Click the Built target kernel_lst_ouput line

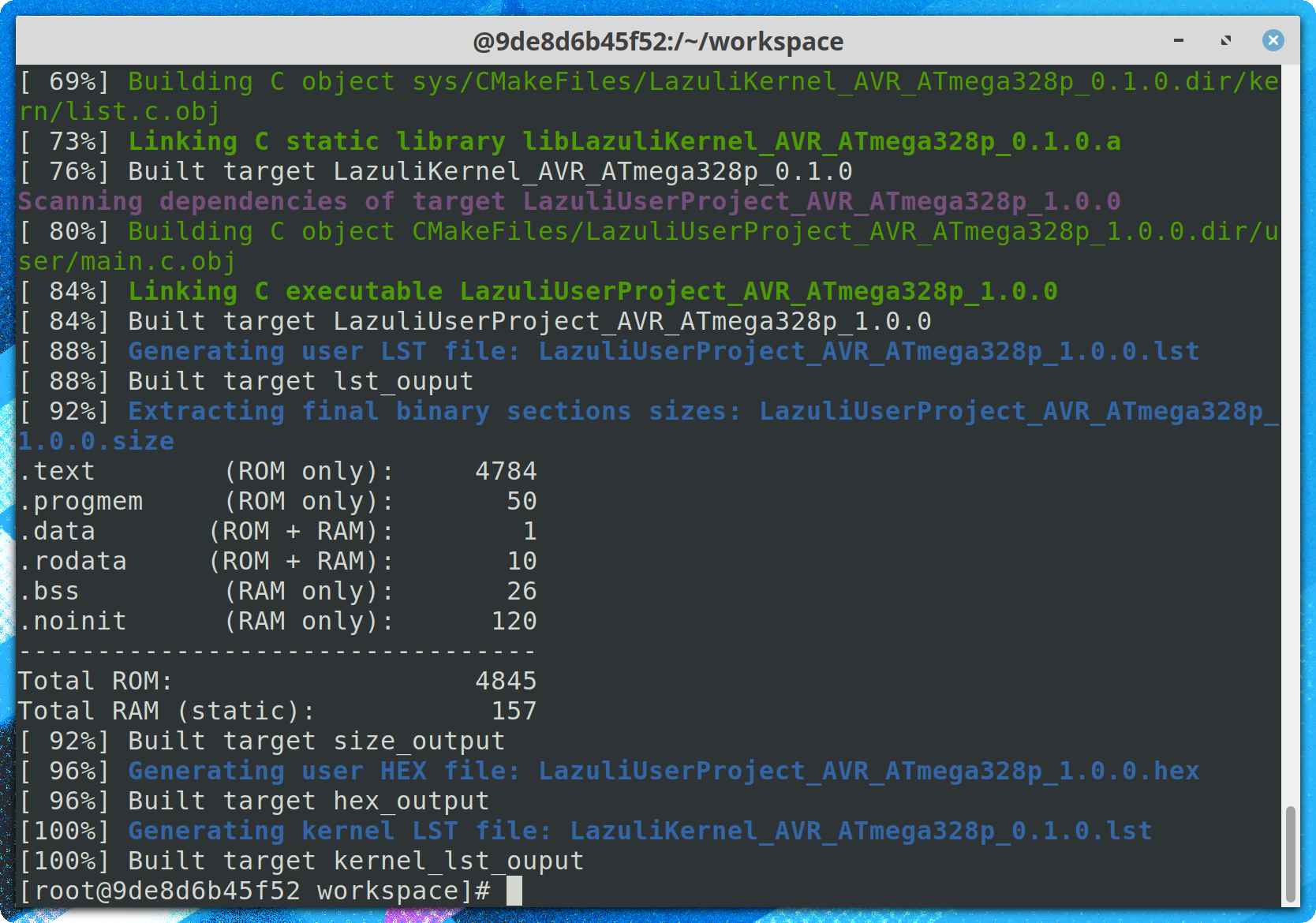point(300,860)
